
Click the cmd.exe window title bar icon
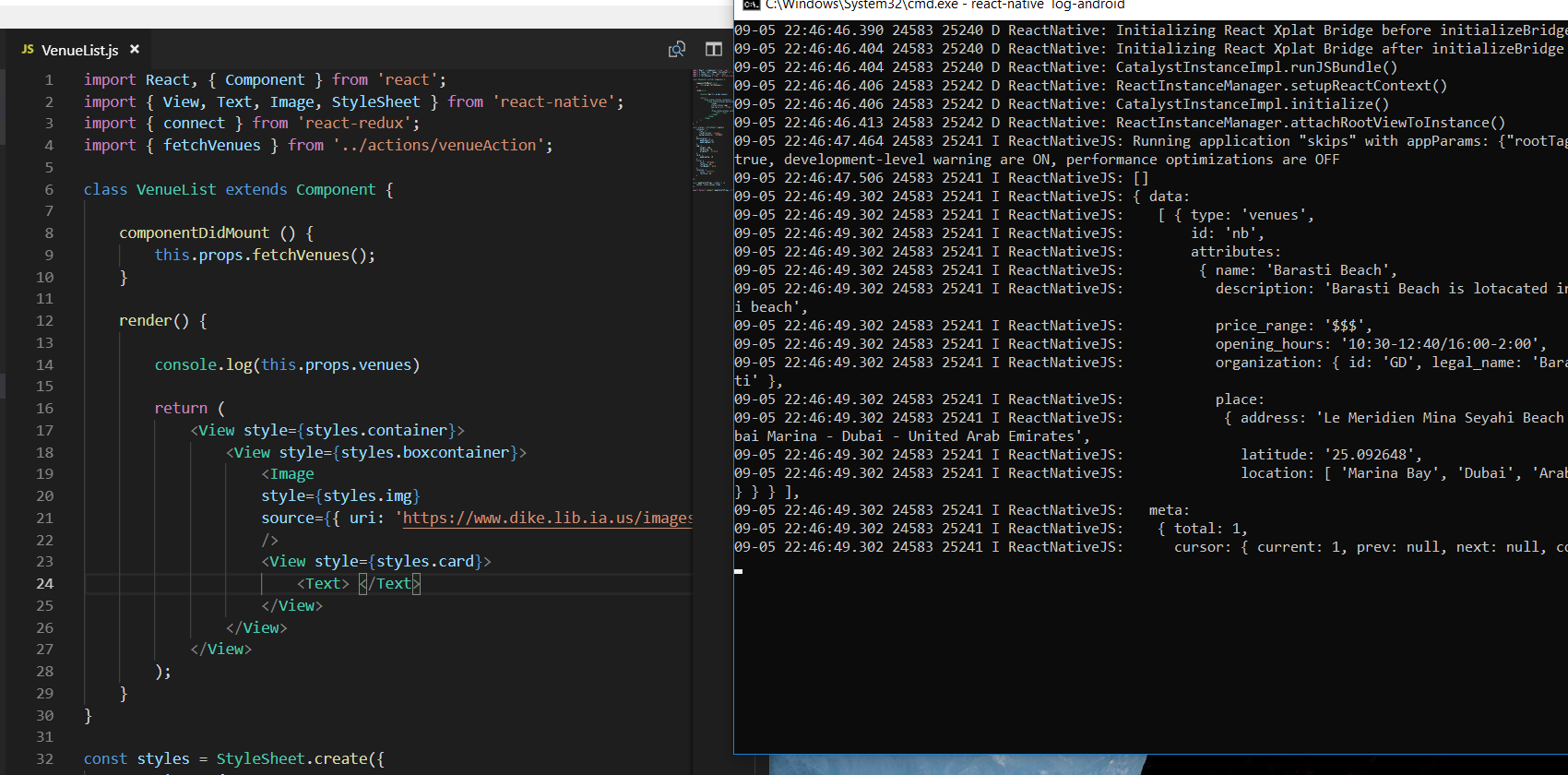[x=751, y=5]
